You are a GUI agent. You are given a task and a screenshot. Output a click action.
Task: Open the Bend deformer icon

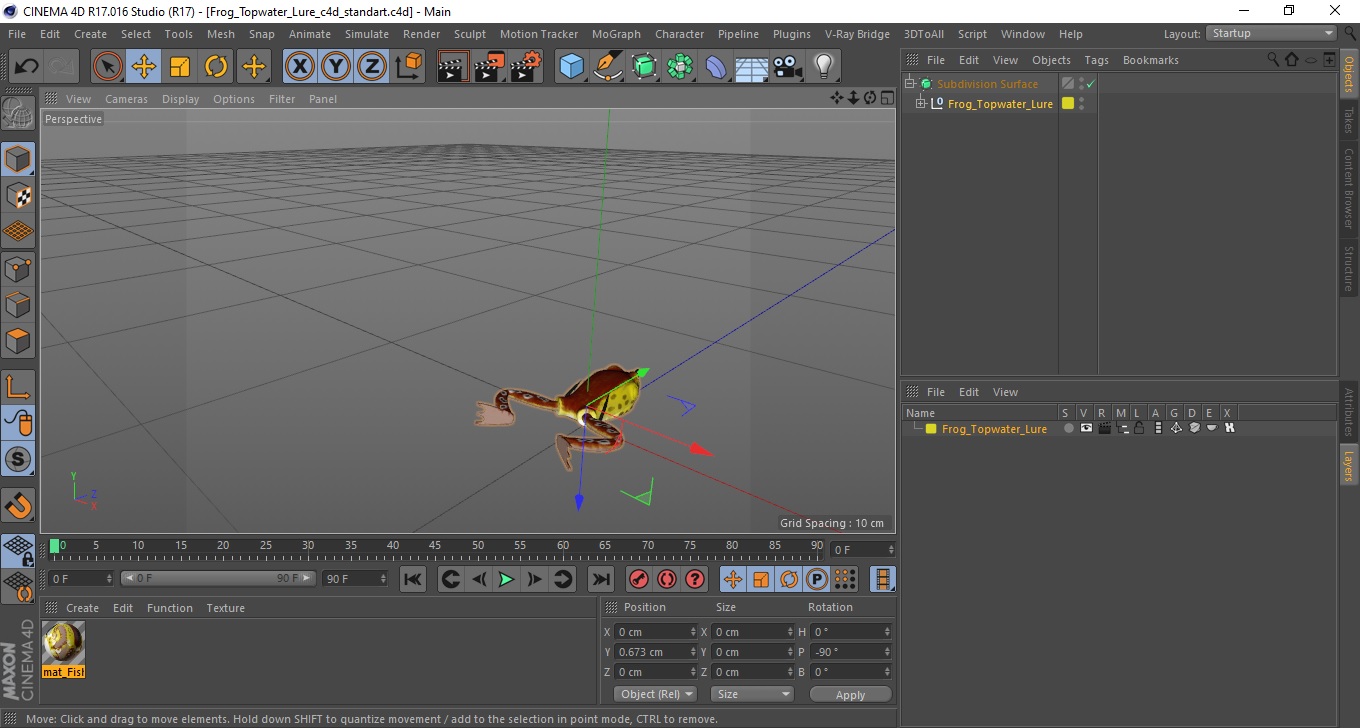[716, 67]
